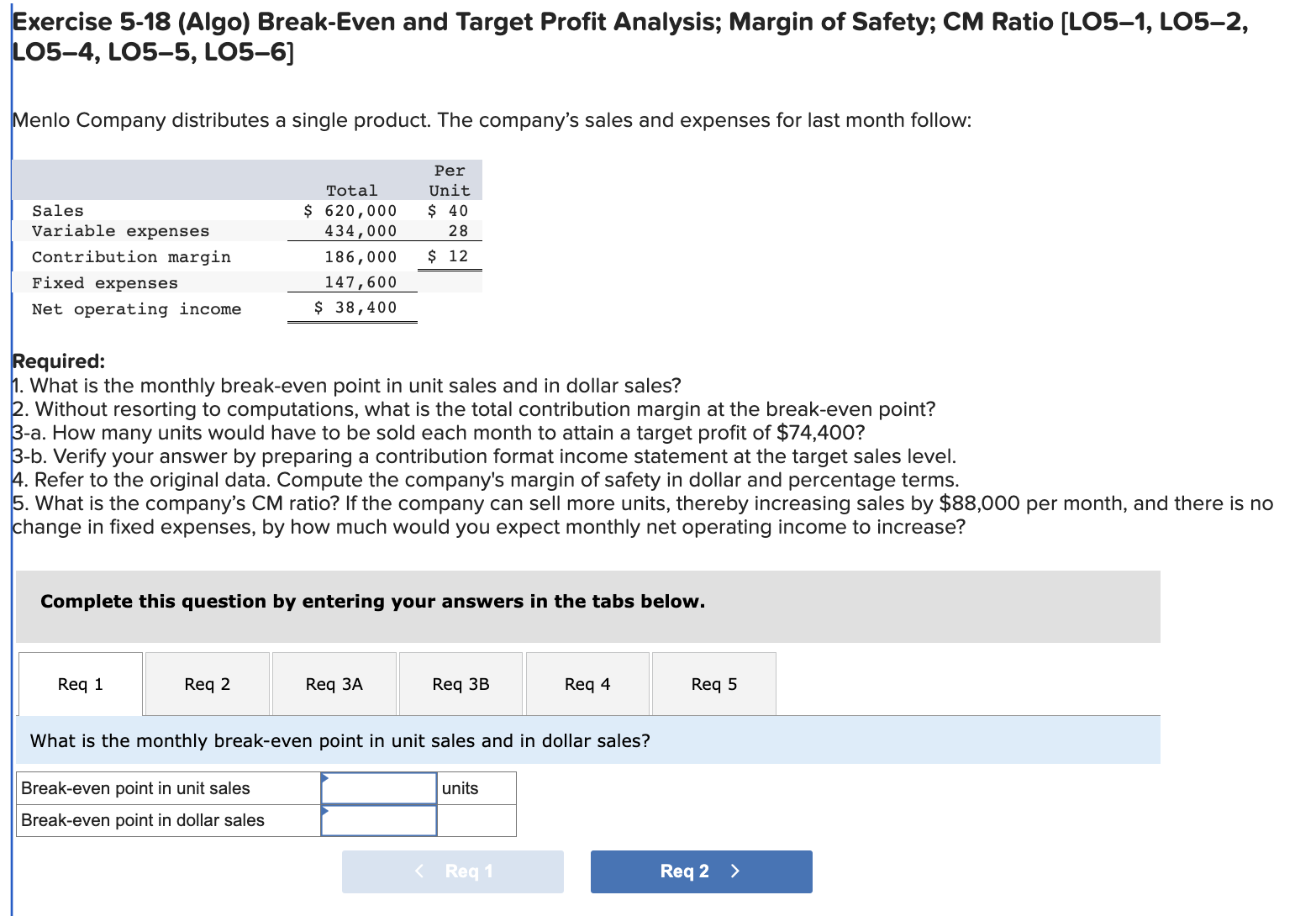Click the blue hint marker in unit sales field

tap(325, 780)
